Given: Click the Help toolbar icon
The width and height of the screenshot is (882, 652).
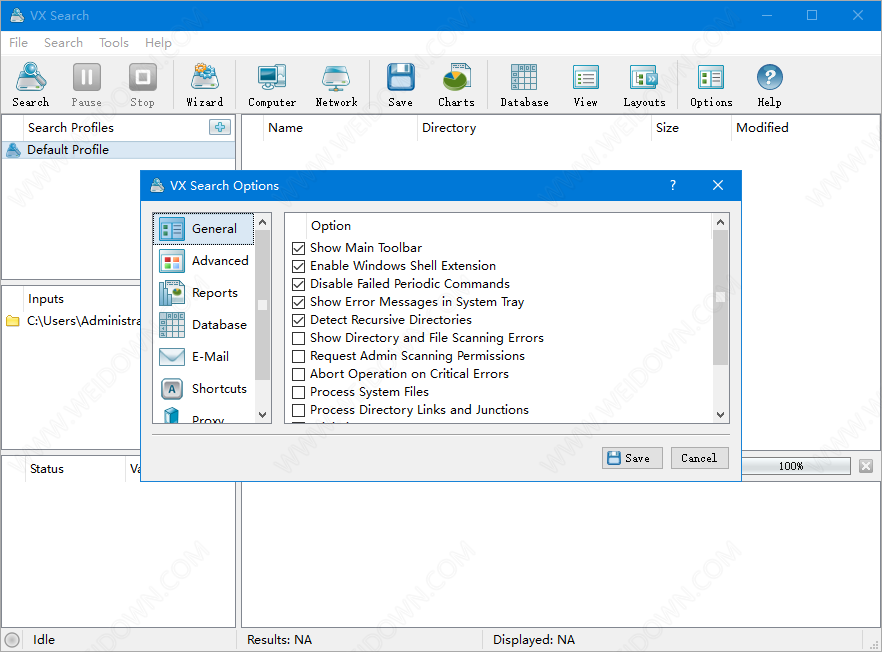Looking at the screenshot, I should coord(769,85).
